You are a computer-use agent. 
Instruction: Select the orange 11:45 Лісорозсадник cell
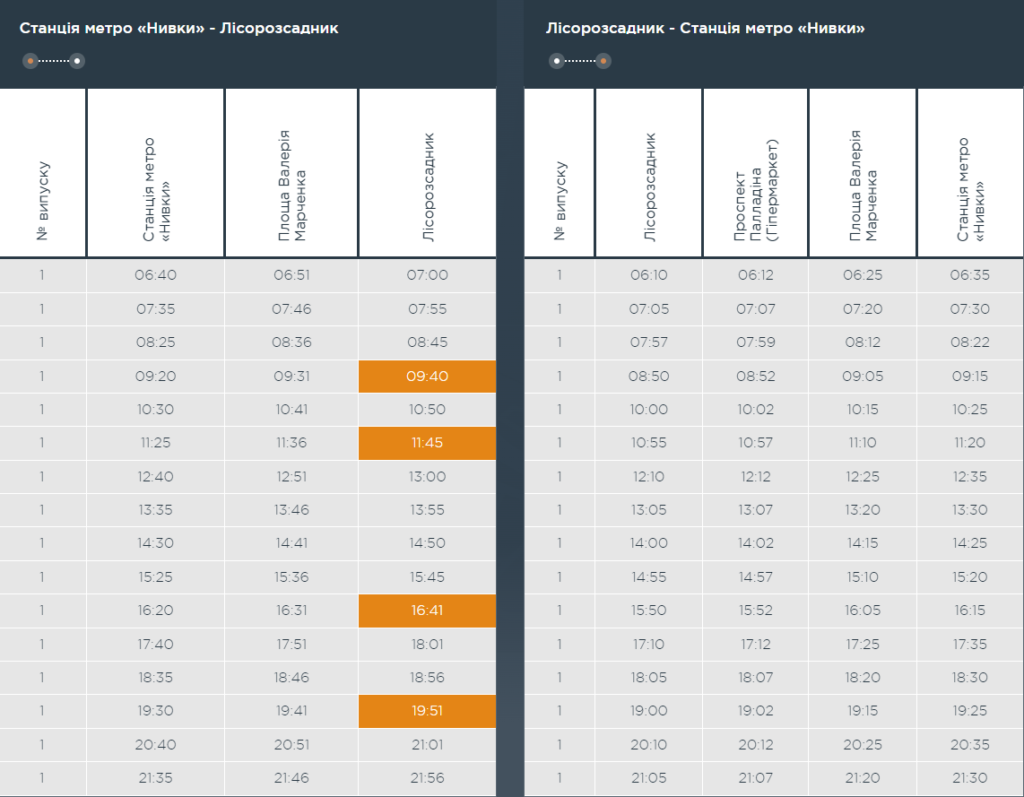point(427,443)
